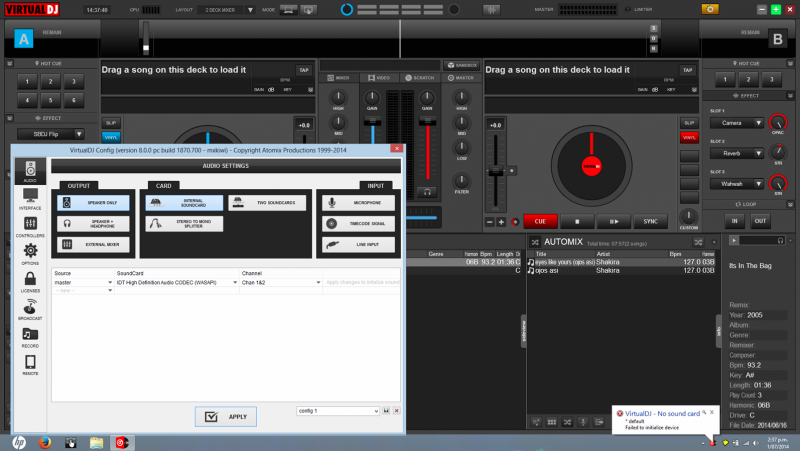Toggle Slip mode on deck A
Screen dimensions: 800x451
click(111, 122)
